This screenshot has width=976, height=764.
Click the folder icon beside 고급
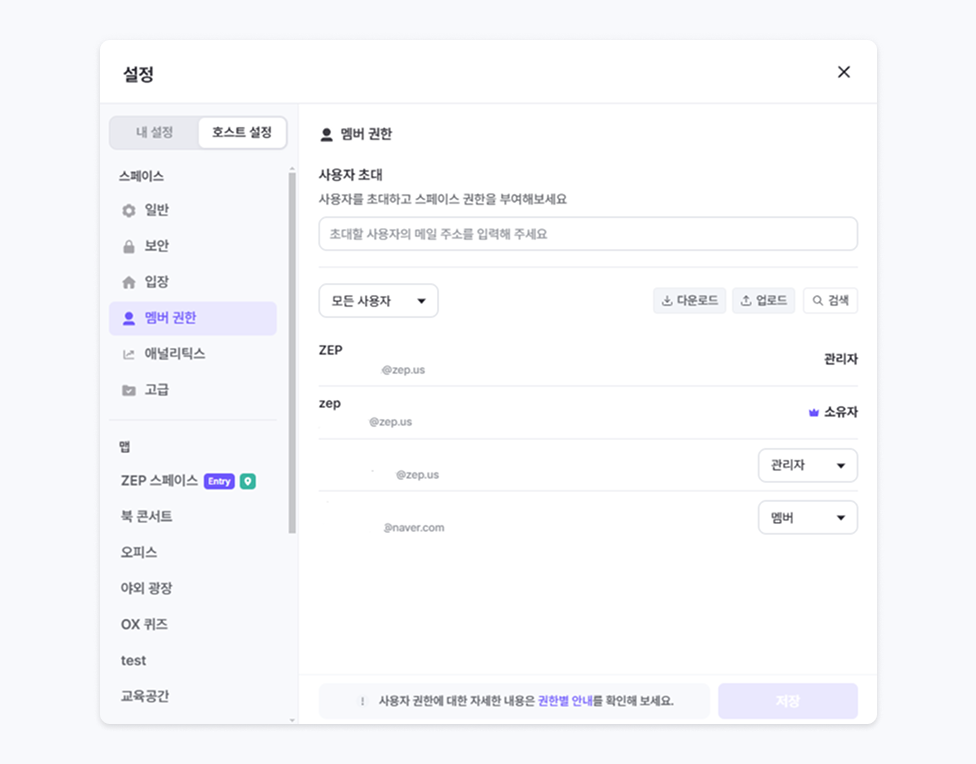click(128, 390)
